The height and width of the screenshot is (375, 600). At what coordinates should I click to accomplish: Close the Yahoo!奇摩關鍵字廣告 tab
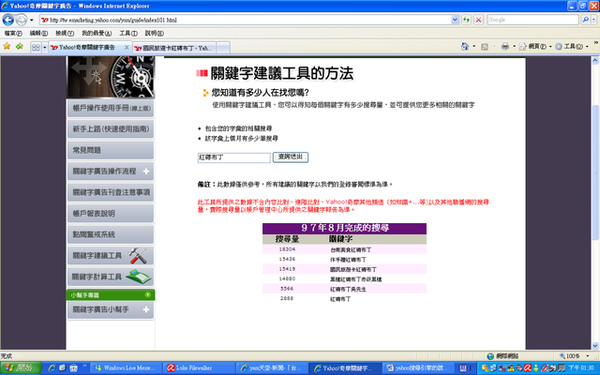pyautogui.click(x=127, y=47)
